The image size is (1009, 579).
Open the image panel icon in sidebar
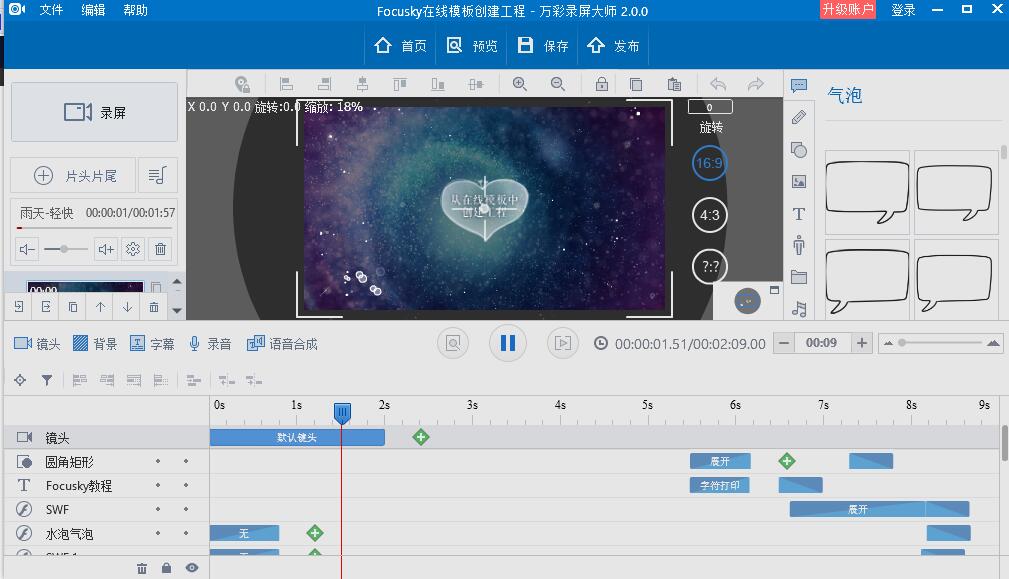pyautogui.click(x=798, y=182)
